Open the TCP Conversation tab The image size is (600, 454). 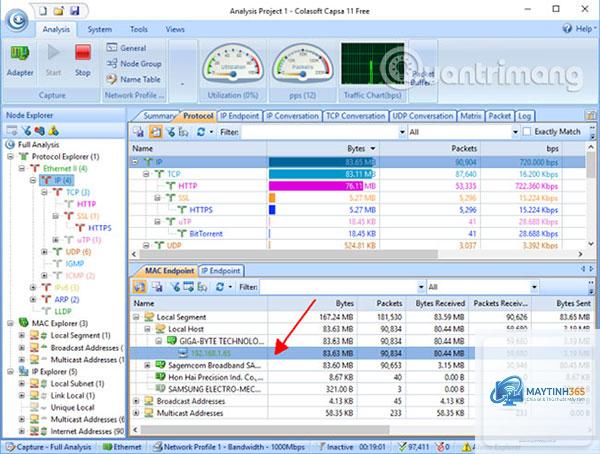[x=355, y=116]
